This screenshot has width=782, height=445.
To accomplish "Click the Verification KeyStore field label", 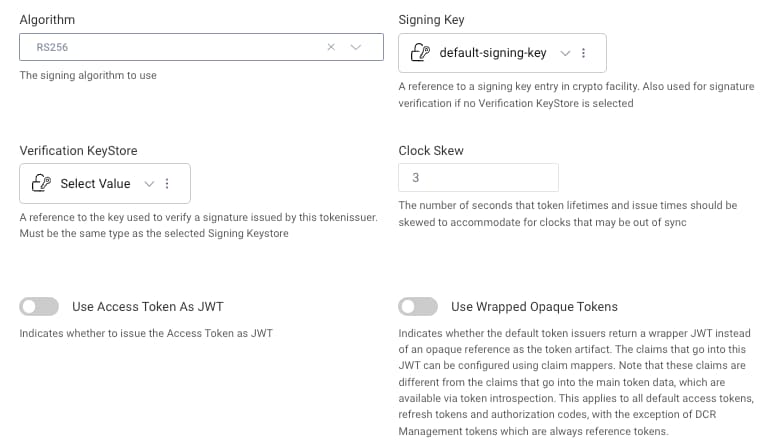I will coord(78,150).
